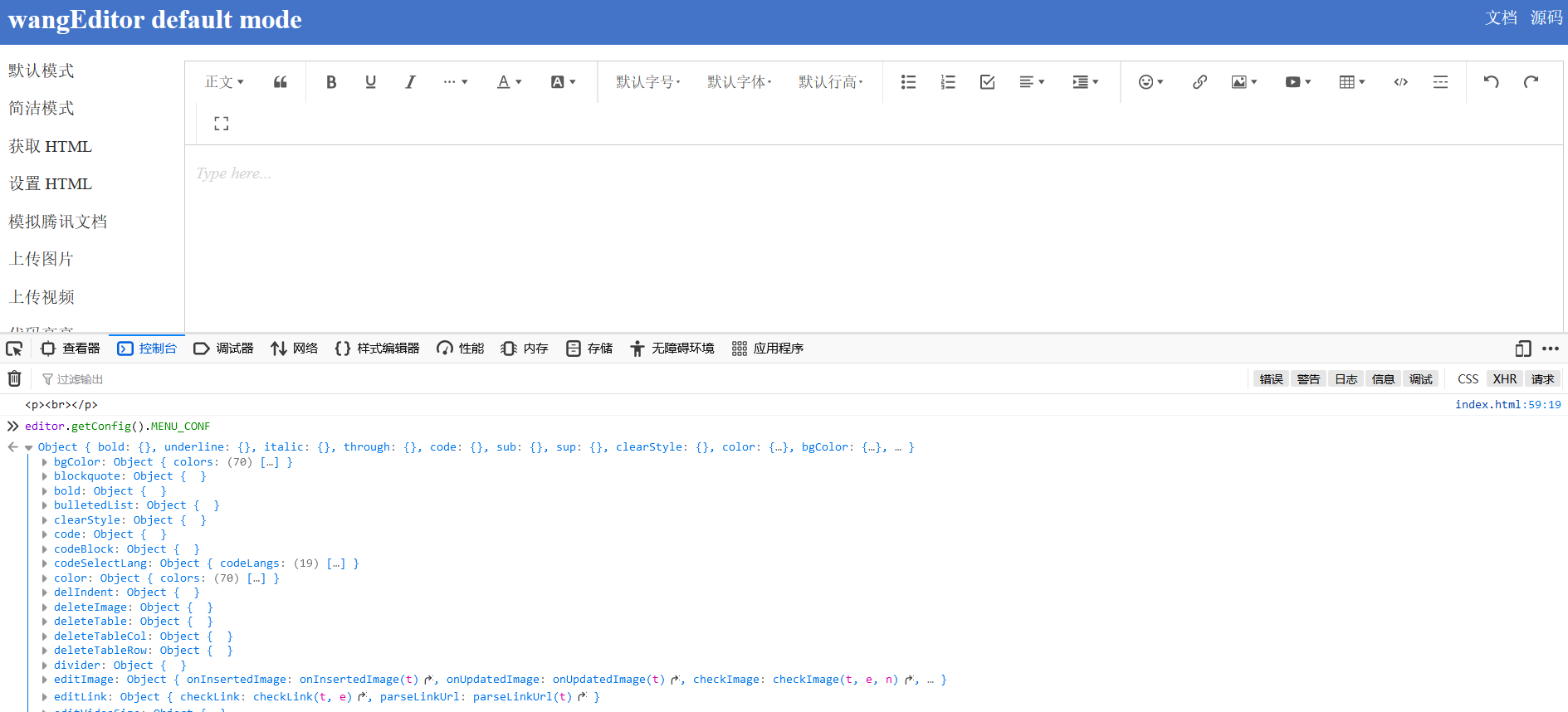Open the 设置 HTML demo

pyautogui.click(x=50, y=183)
